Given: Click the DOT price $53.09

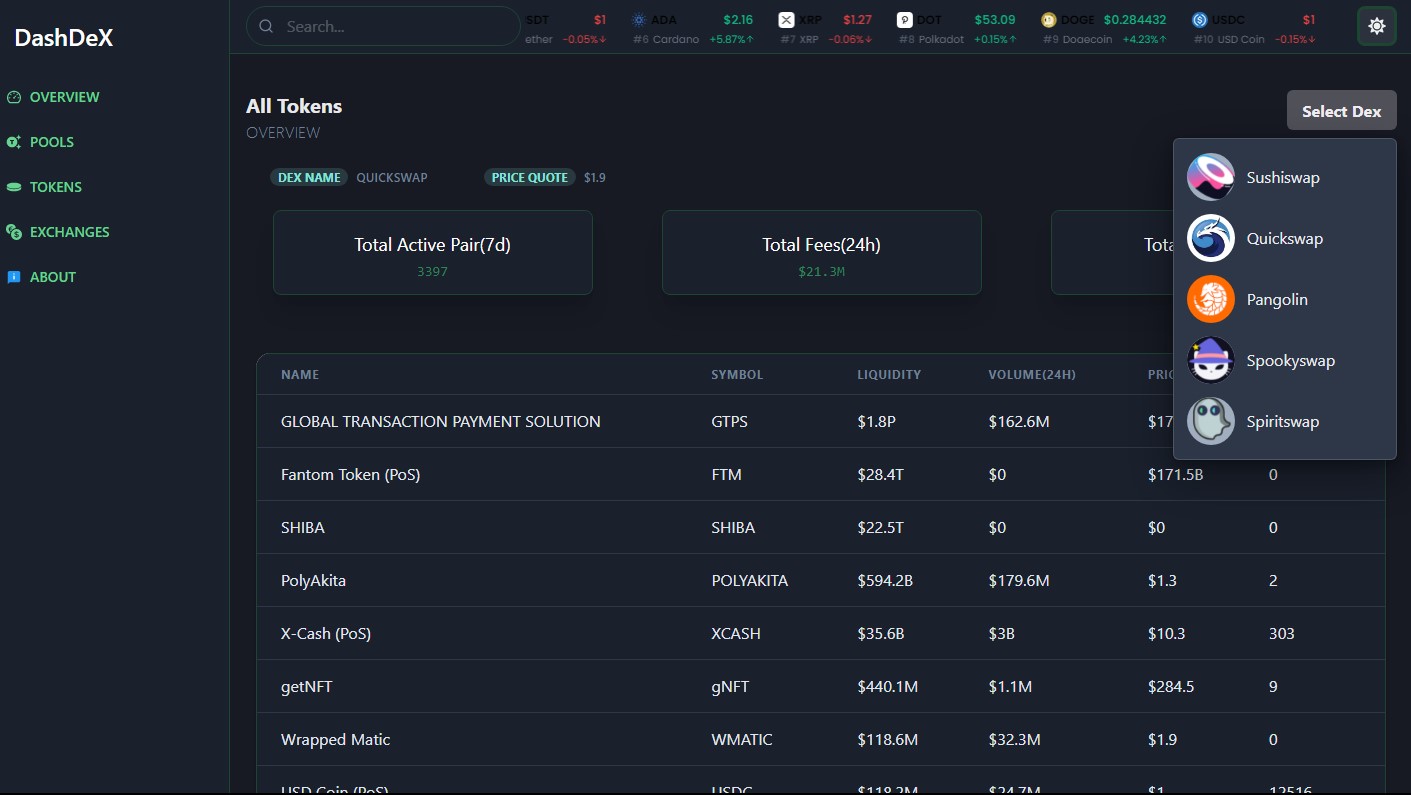Looking at the screenshot, I should click(x=995, y=20).
